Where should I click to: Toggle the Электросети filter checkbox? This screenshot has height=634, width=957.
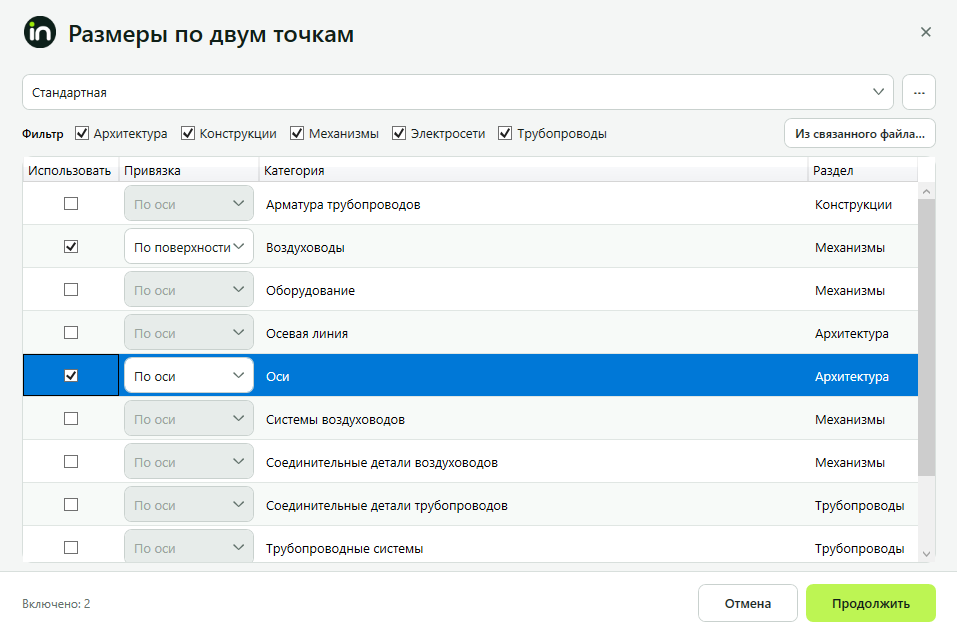click(x=399, y=133)
